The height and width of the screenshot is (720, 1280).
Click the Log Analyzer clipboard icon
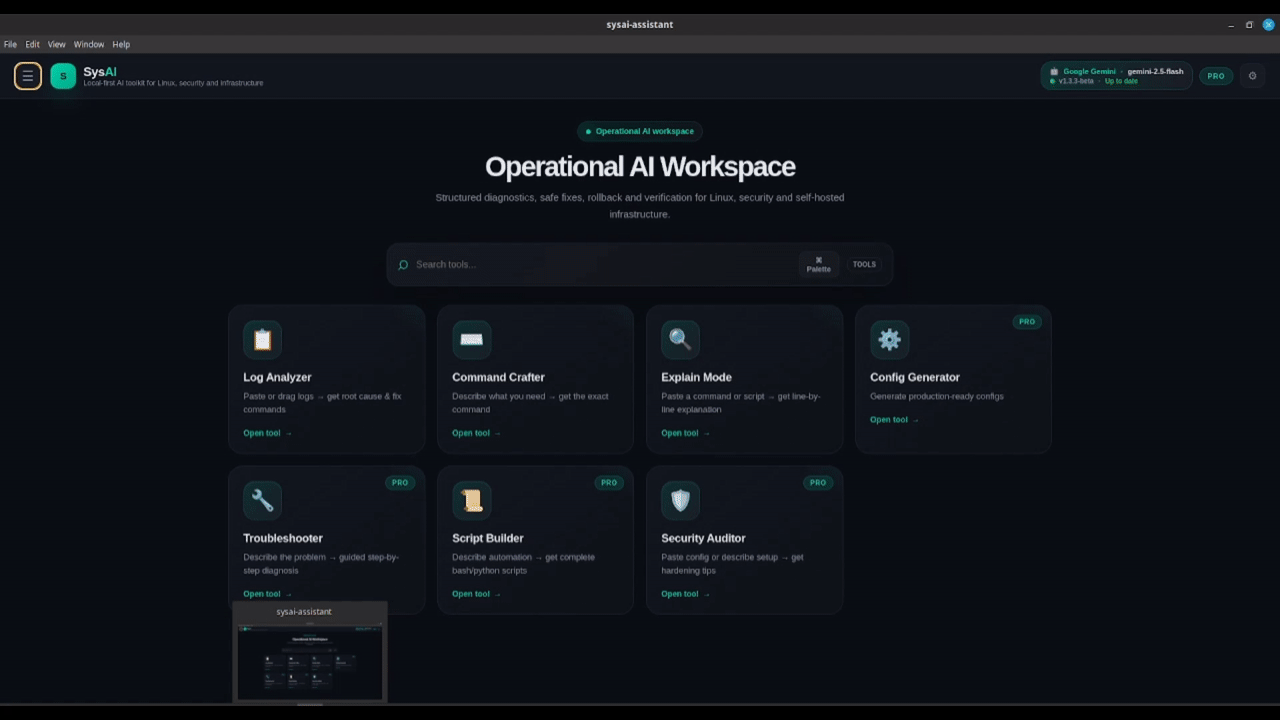tap(262, 340)
